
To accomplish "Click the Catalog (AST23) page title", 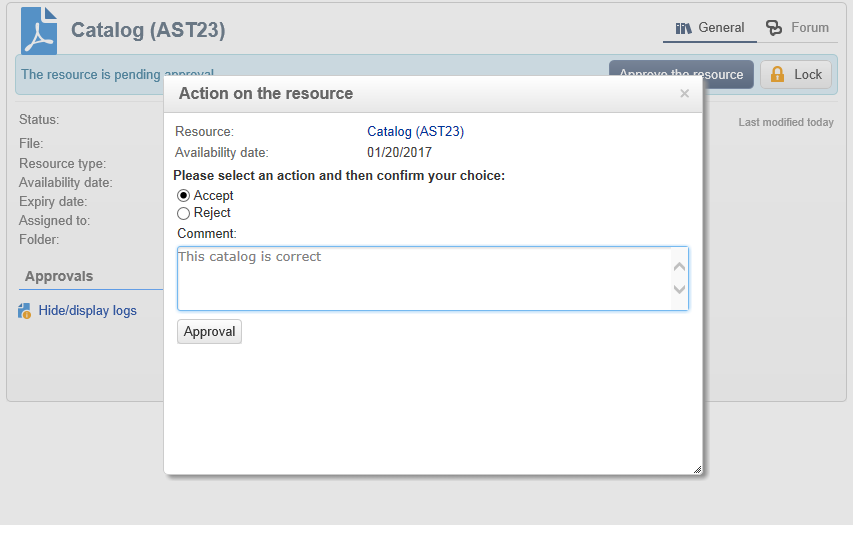I will (x=148, y=30).
